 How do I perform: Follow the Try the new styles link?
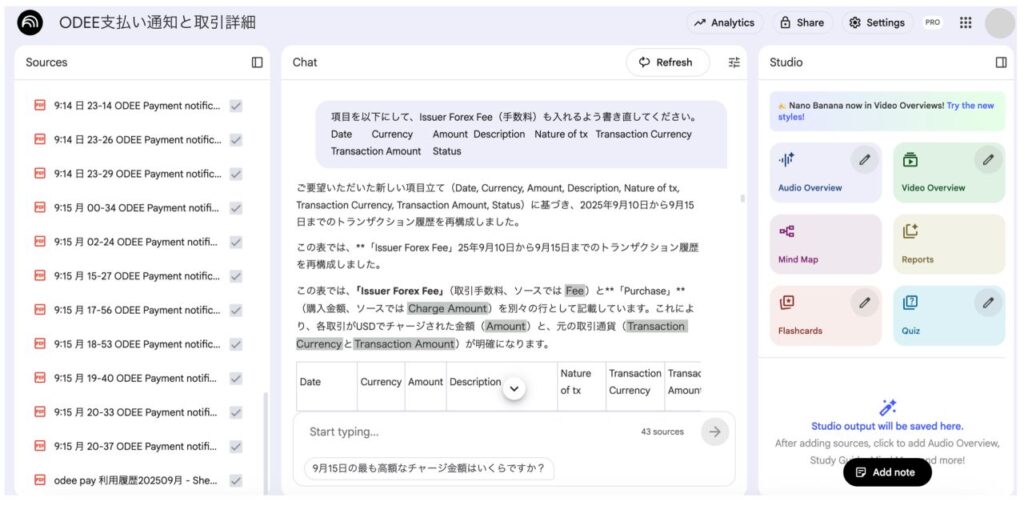(970, 105)
